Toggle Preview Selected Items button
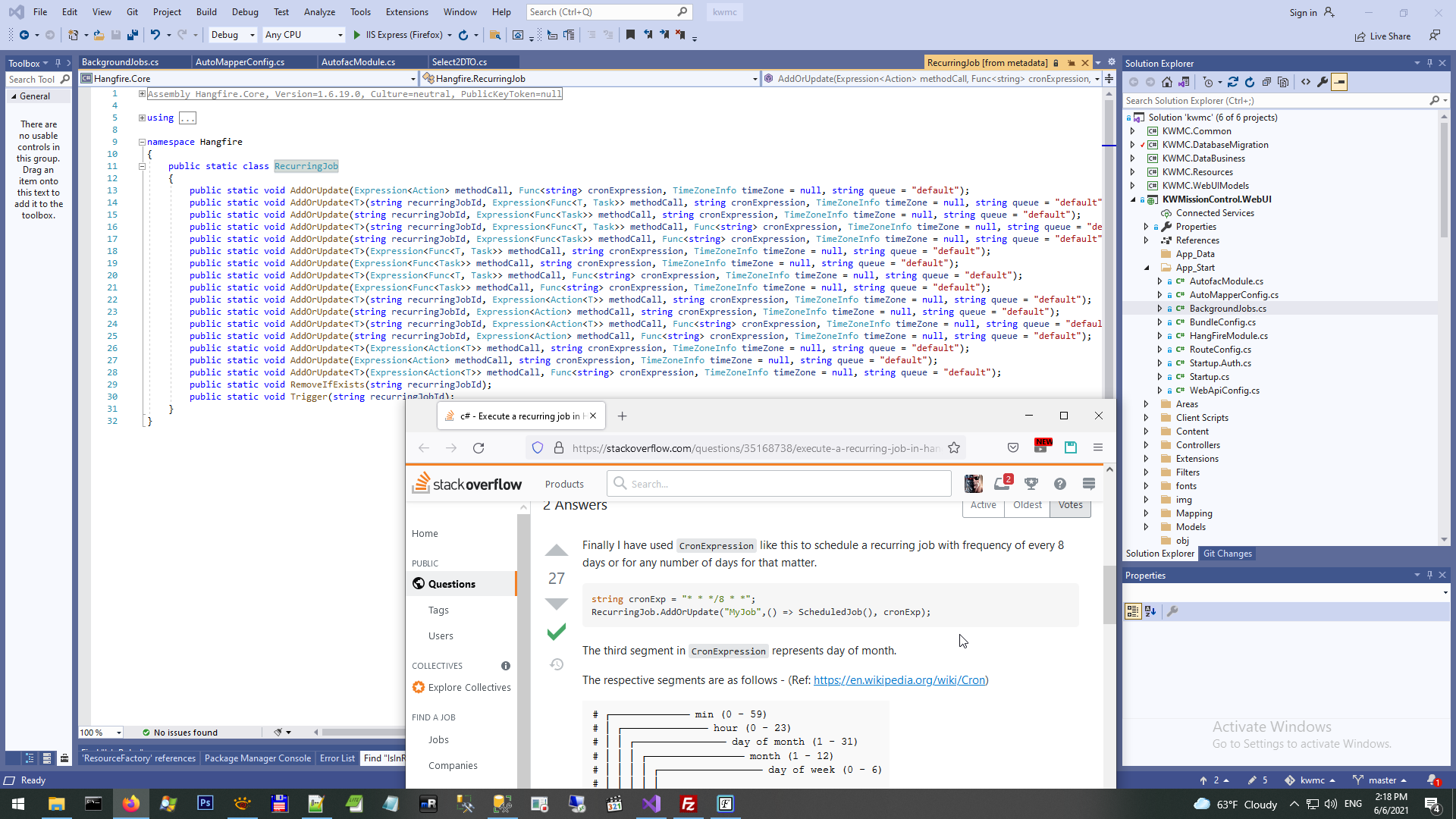The height and width of the screenshot is (819, 1456). [1339, 82]
